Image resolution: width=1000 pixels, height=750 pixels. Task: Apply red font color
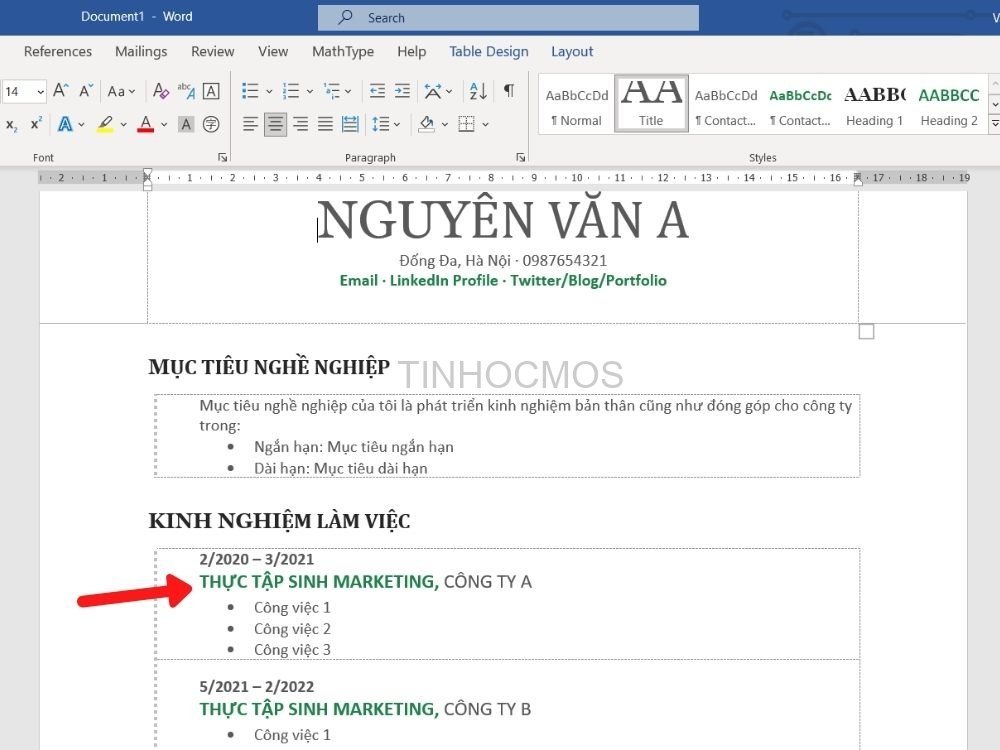coord(146,124)
